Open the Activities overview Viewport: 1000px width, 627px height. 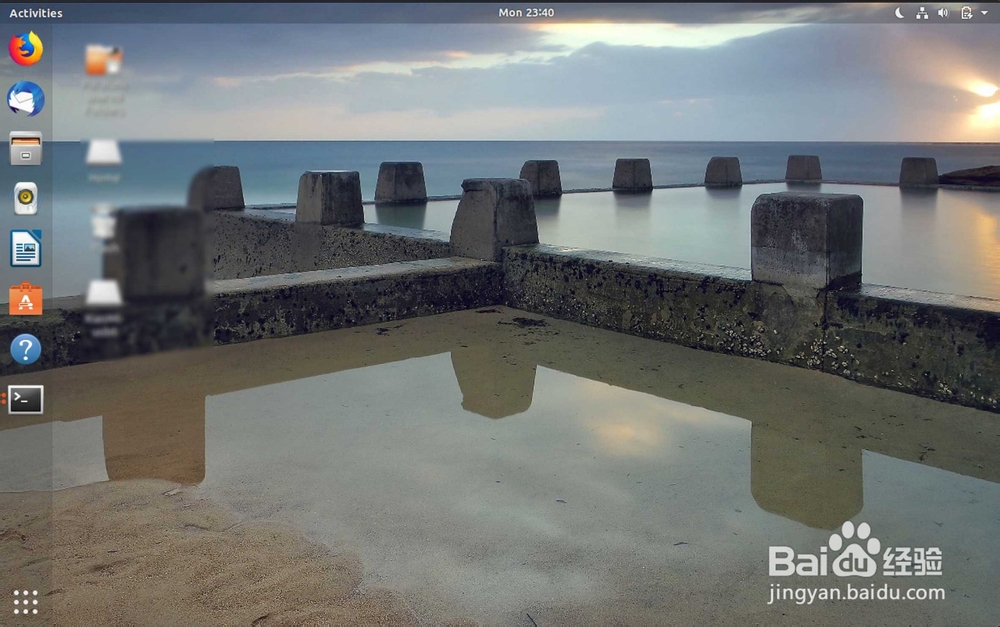tap(36, 13)
